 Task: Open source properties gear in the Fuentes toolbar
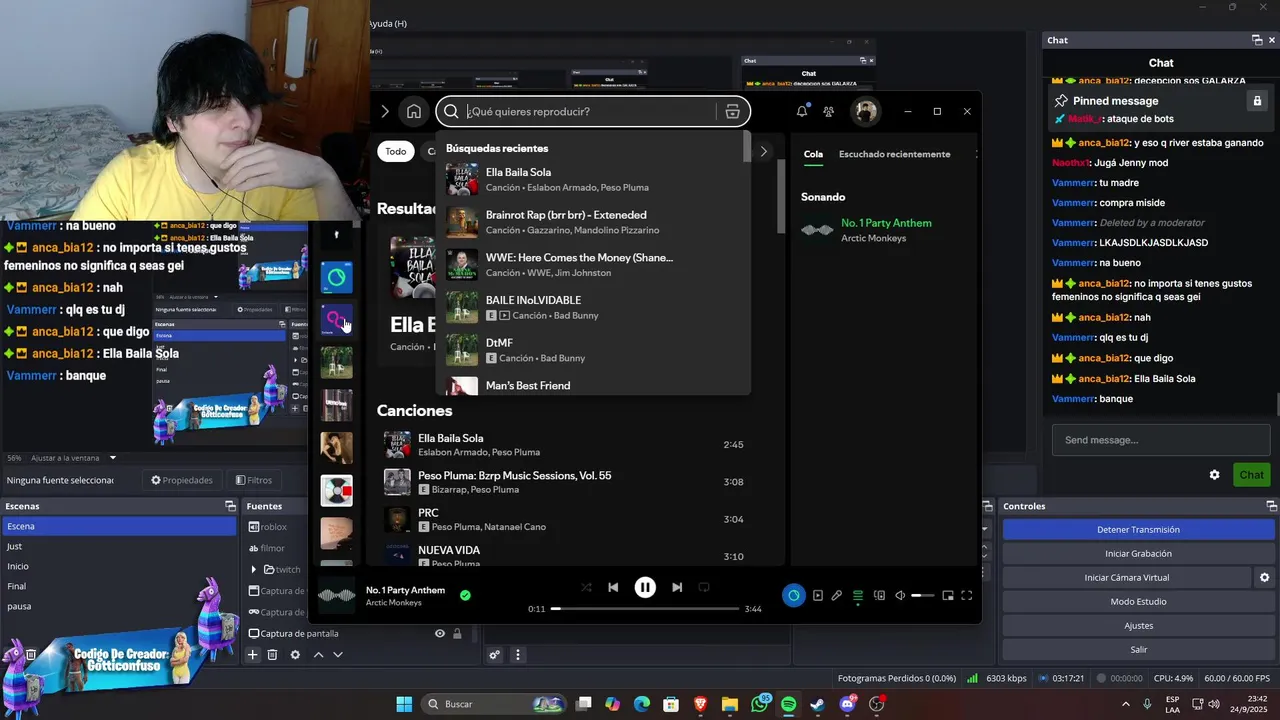pos(295,655)
